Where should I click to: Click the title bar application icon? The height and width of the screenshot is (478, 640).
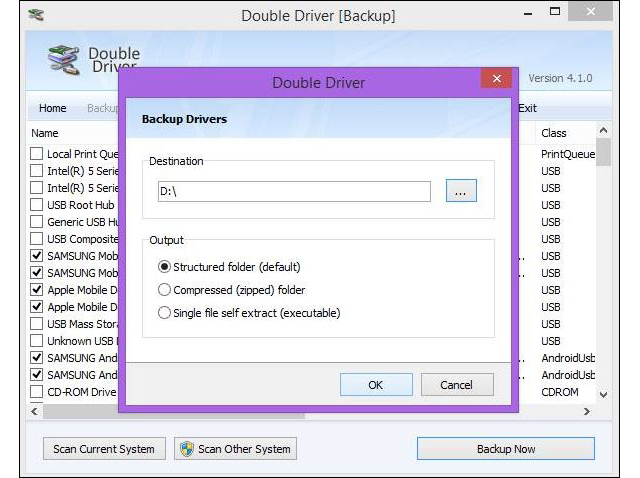36,15
